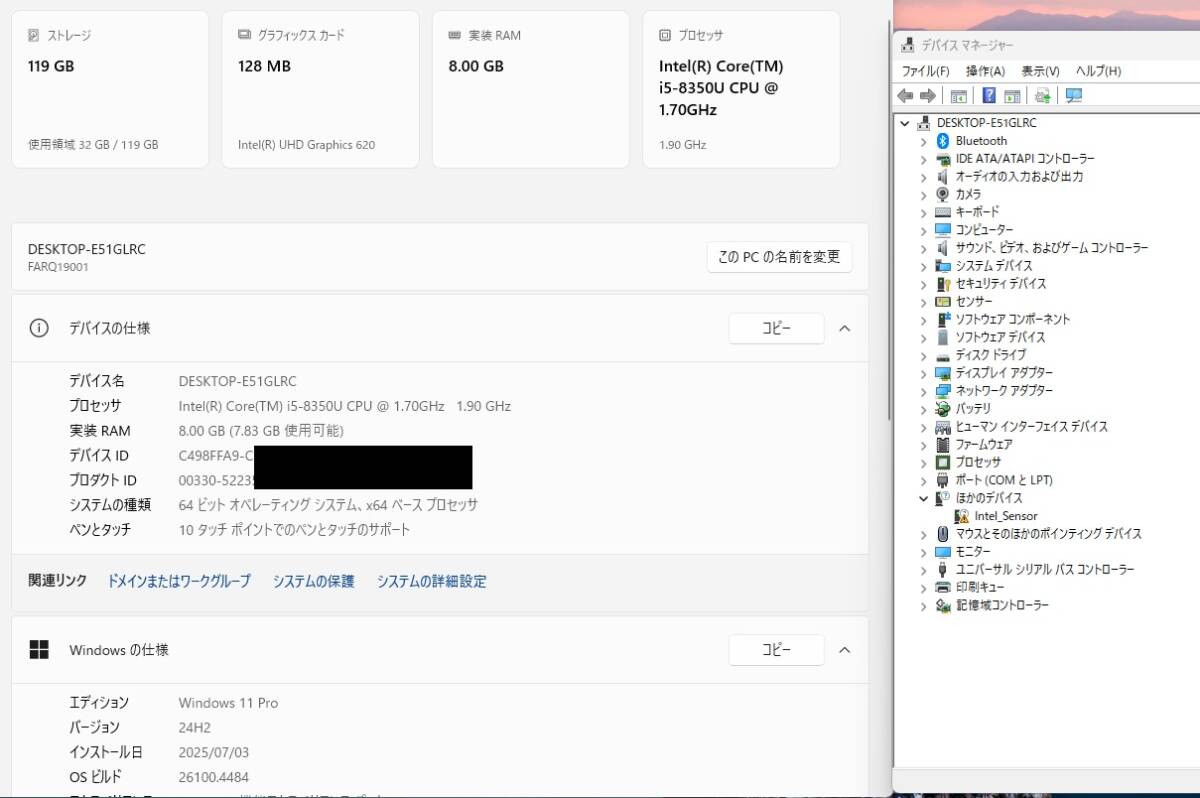
Task: Expand the Bluetooth tree node
Action: tap(924, 141)
